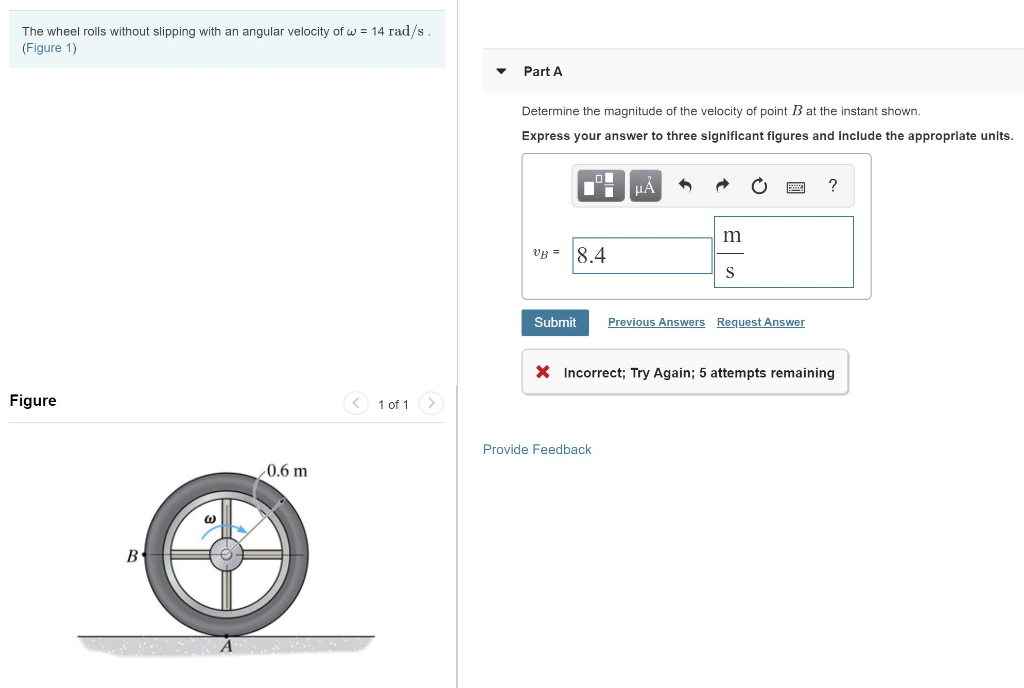
Task: Click the red incorrect X icon
Action: coord(543,372)
